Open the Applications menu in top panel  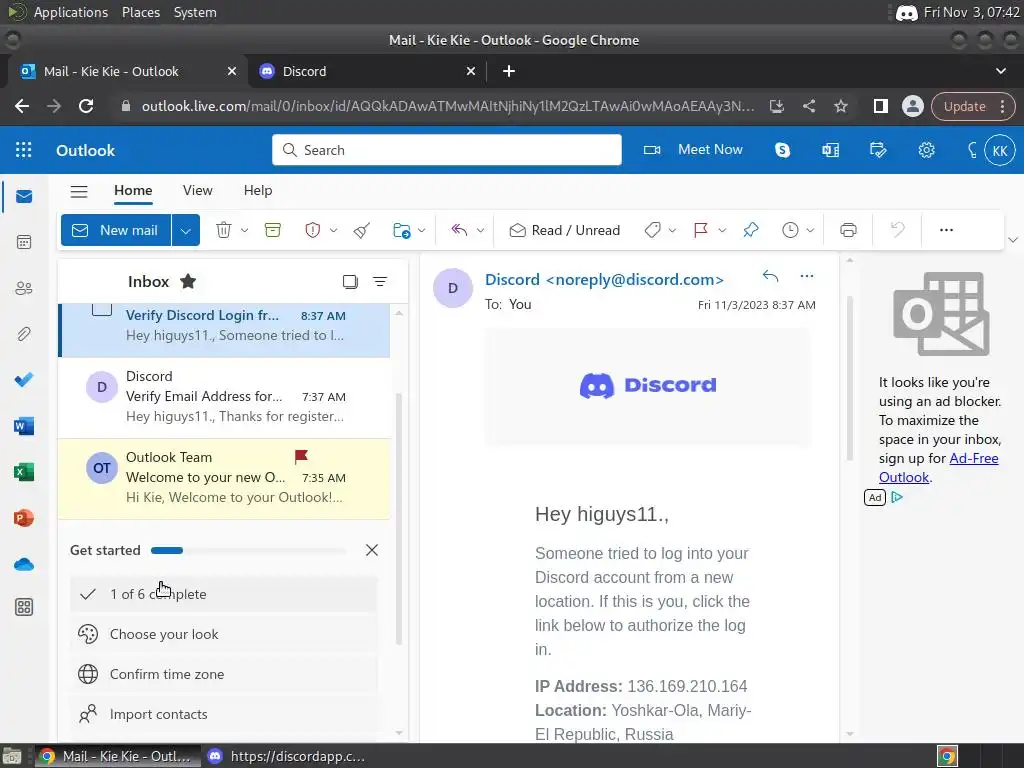pyautogui.click(x=71, y=12)
